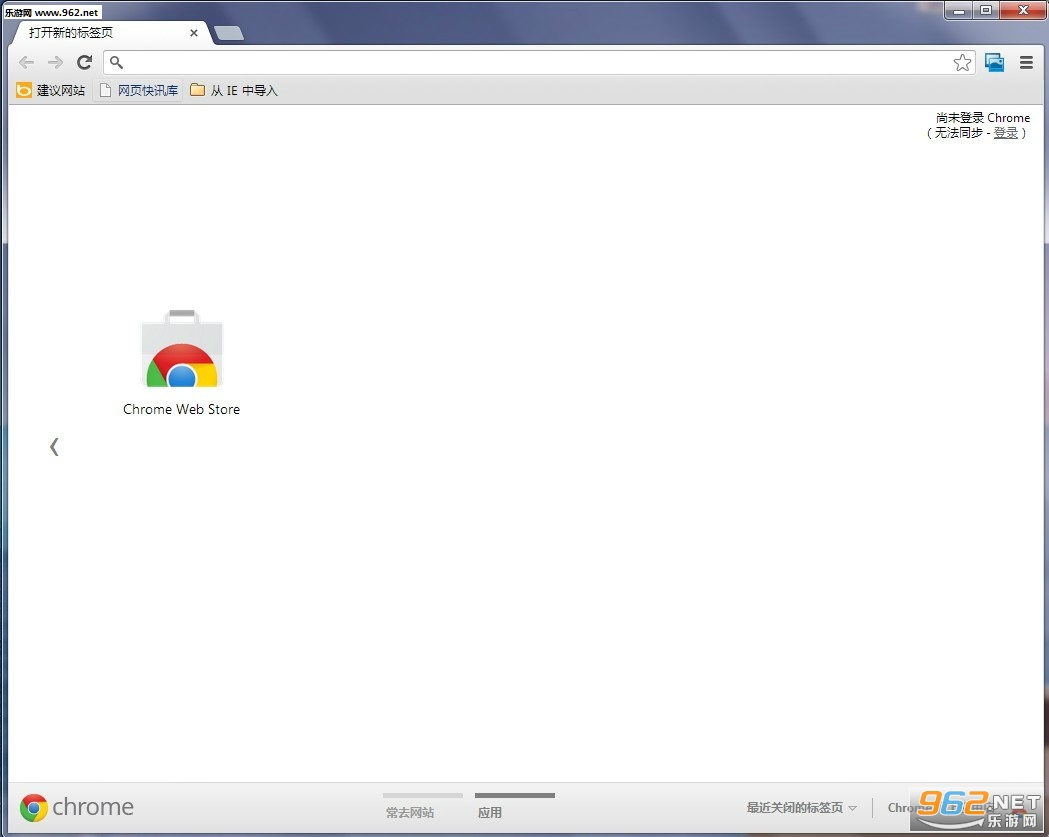The image size is (1049, 837).
Task: Open the Chrome hamburger menu
Action: pos(1026,62)
